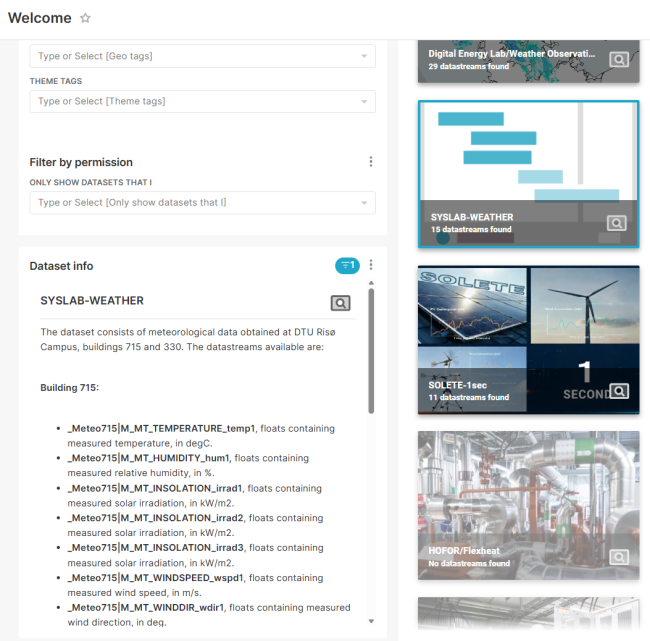Expand the Geo tags dropdown arrow
The width and height of the screenshot is (650, 641).
point(364,56)
